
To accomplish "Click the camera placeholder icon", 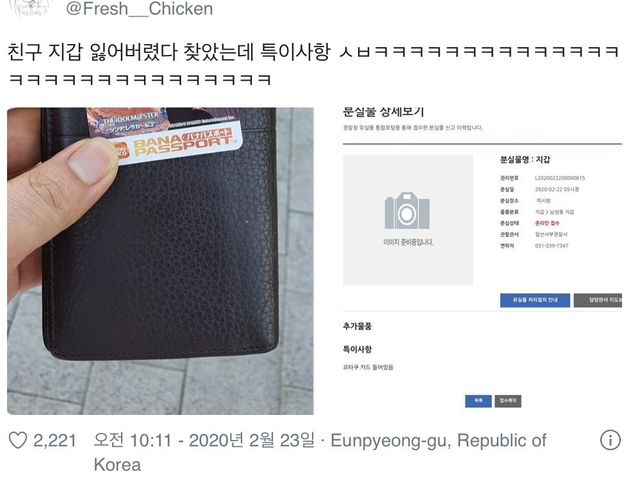I will pos(407,211).
